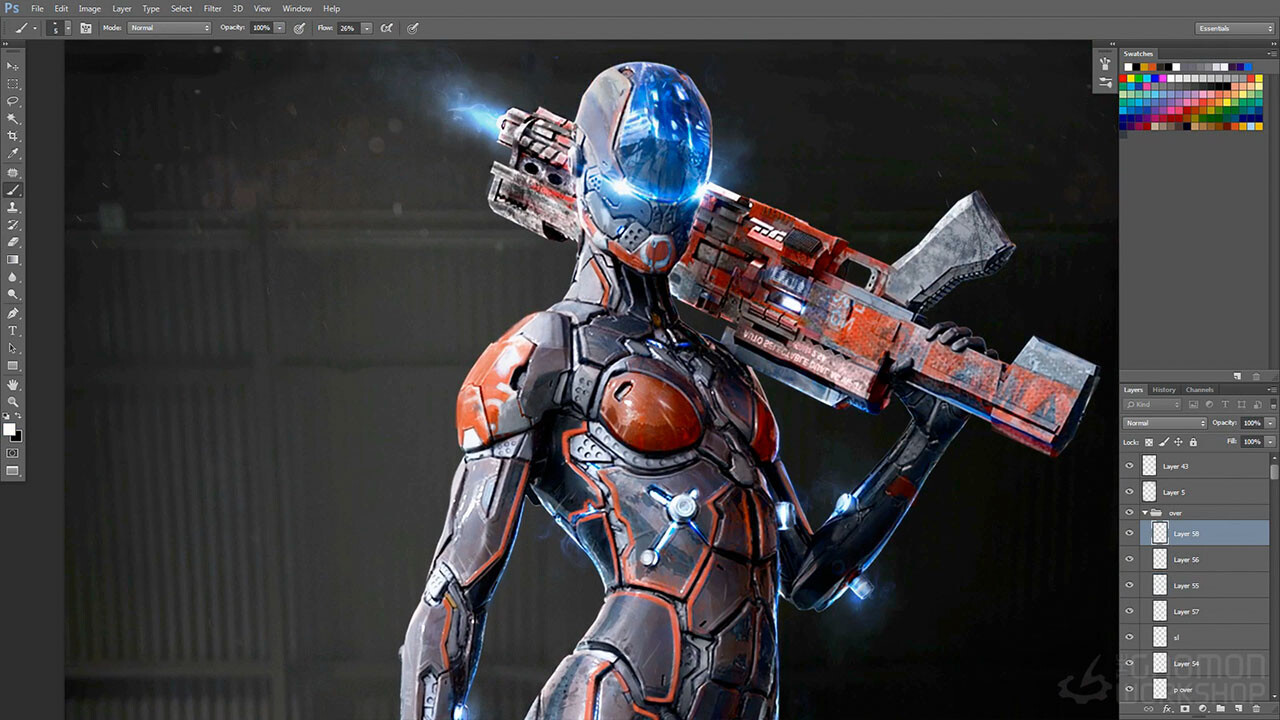Select the Blur tool
Image resolution: width=1280 pixels, height=720 pixels.
tap(13, 277)
